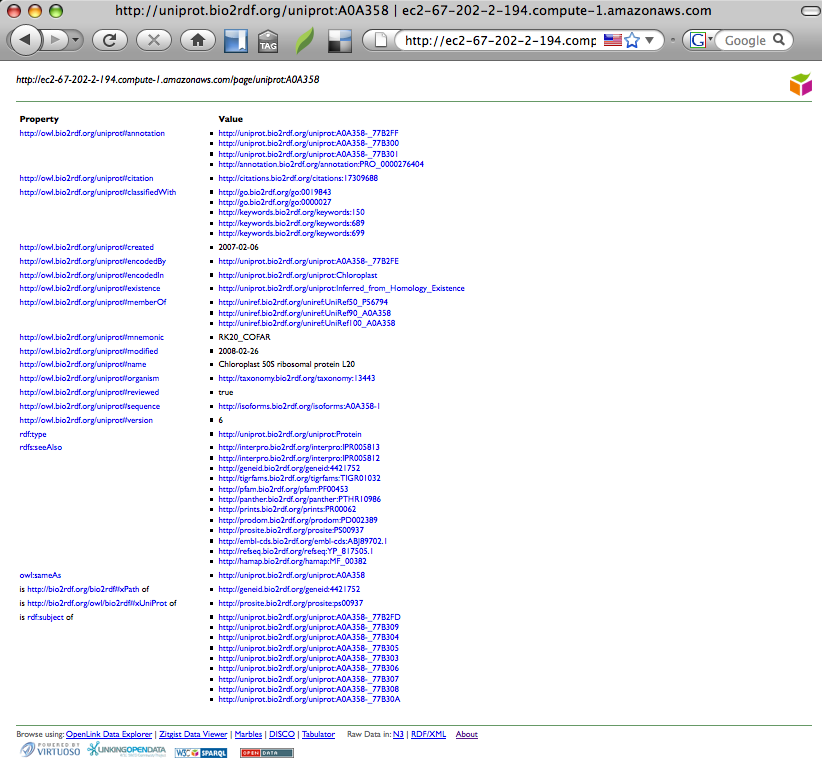Open the Google search engine dropdown

(700, 41)
